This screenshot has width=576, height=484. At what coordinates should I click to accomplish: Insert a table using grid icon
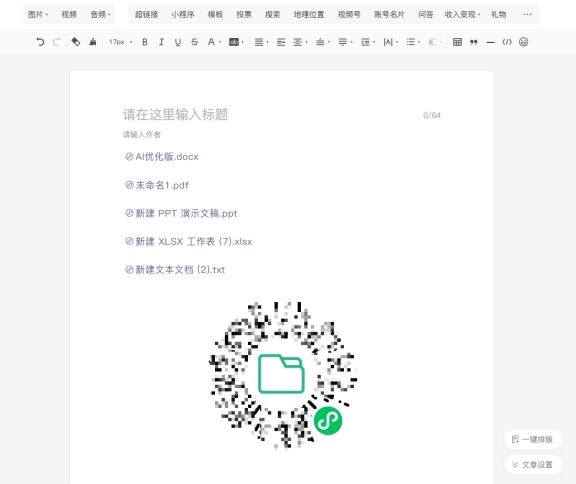pyautogui.click(x=457, y=42)
